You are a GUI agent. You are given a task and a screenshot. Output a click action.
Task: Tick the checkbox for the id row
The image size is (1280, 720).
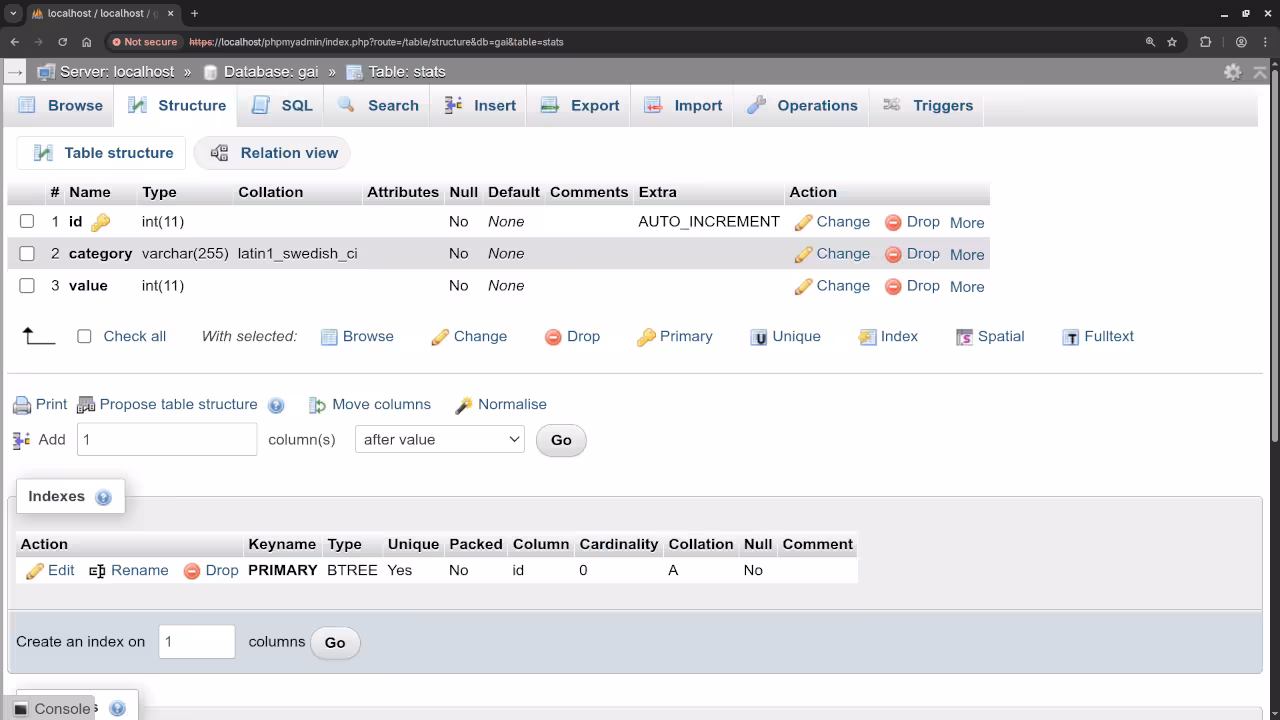tap(26, 221)
